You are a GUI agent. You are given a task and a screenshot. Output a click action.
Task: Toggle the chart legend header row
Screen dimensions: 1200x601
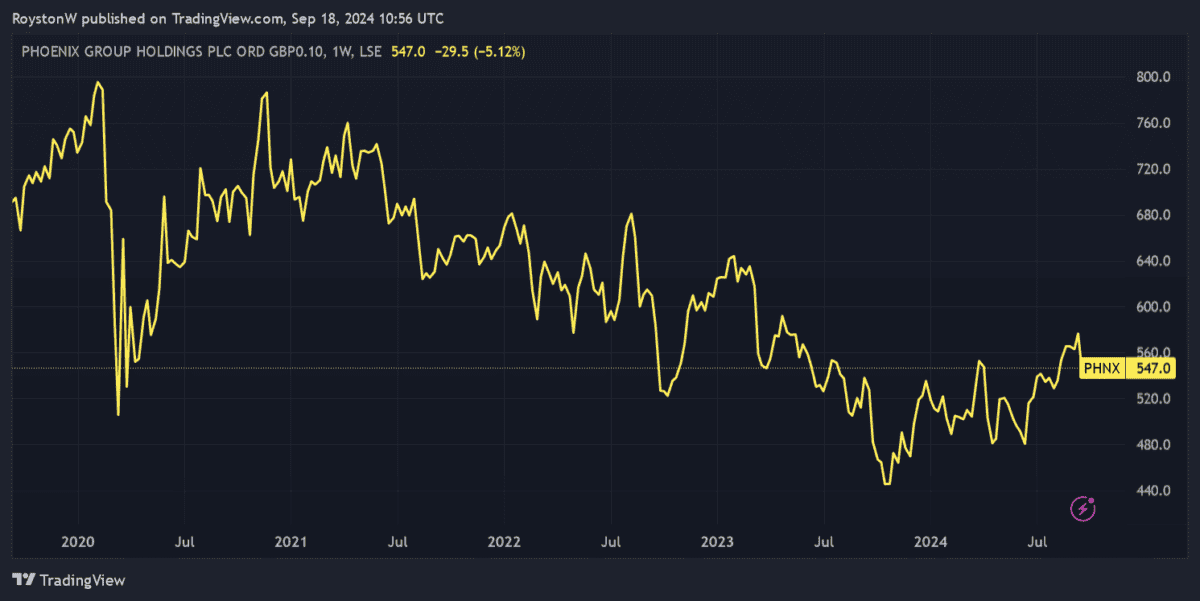270,51
